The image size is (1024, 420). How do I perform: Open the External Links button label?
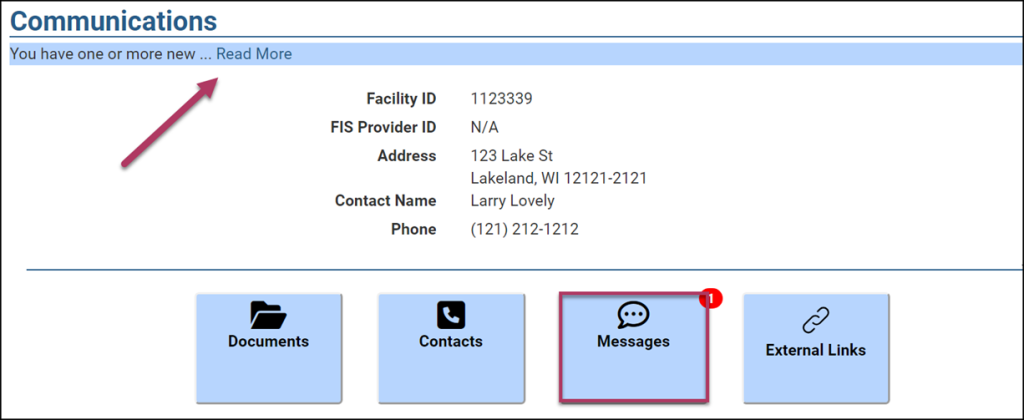(816, 350)
